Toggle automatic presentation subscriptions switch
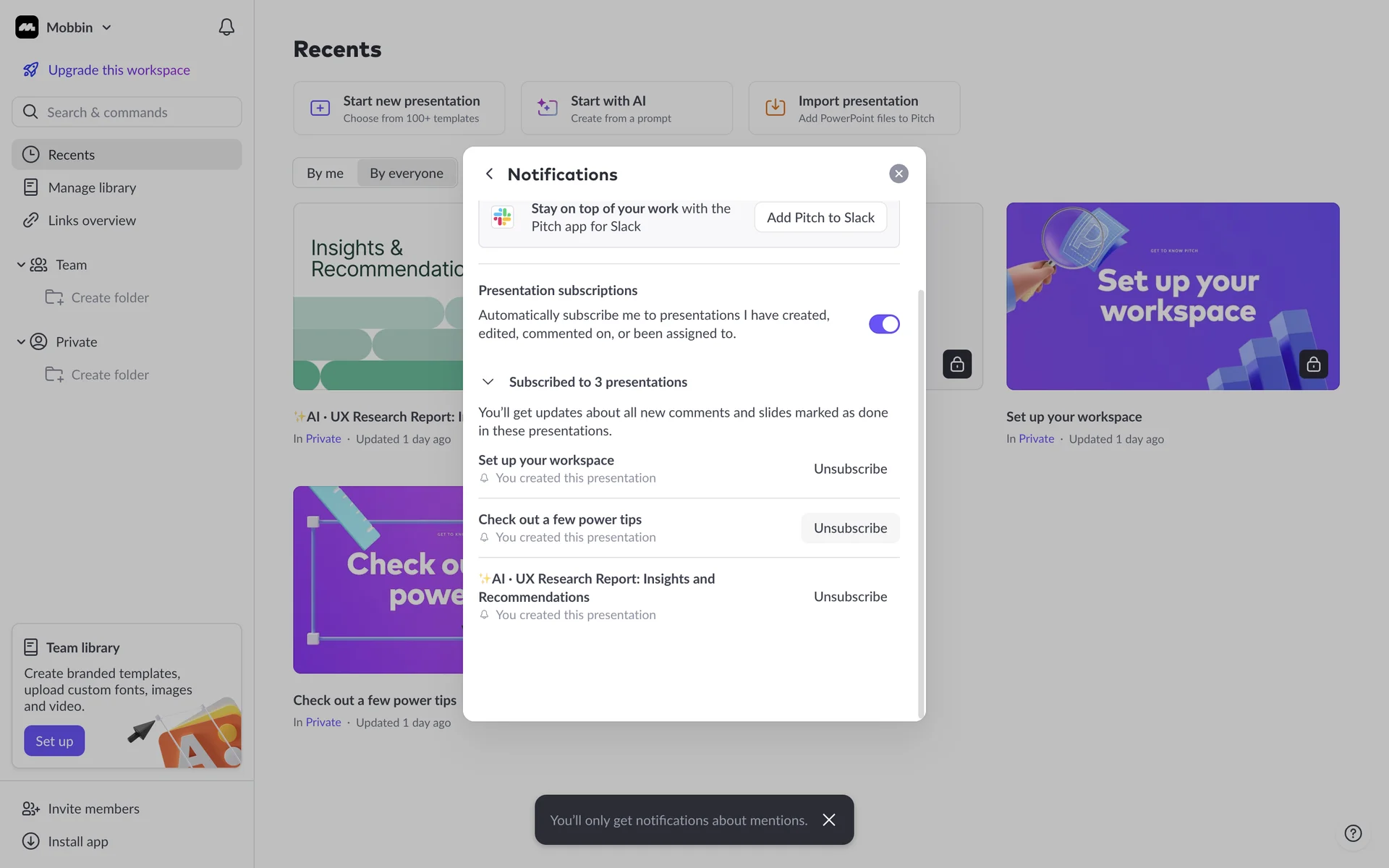The width and height of the screenshot is (1389, 868). 883,324
